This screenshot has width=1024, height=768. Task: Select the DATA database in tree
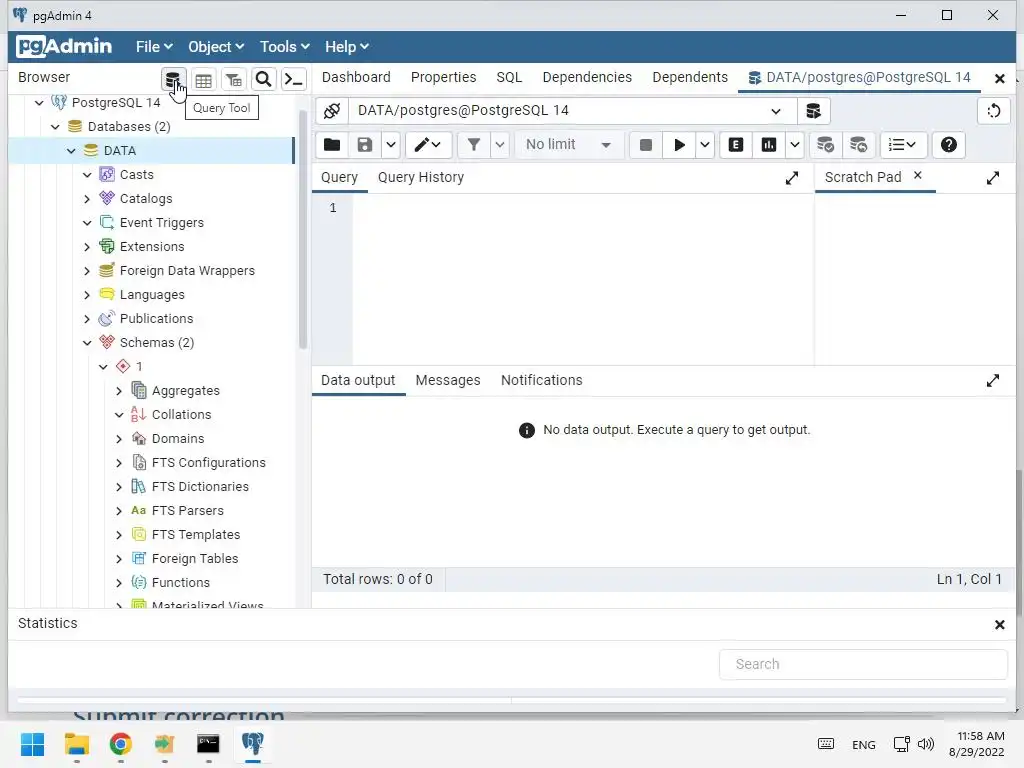[x=120, y=151]
